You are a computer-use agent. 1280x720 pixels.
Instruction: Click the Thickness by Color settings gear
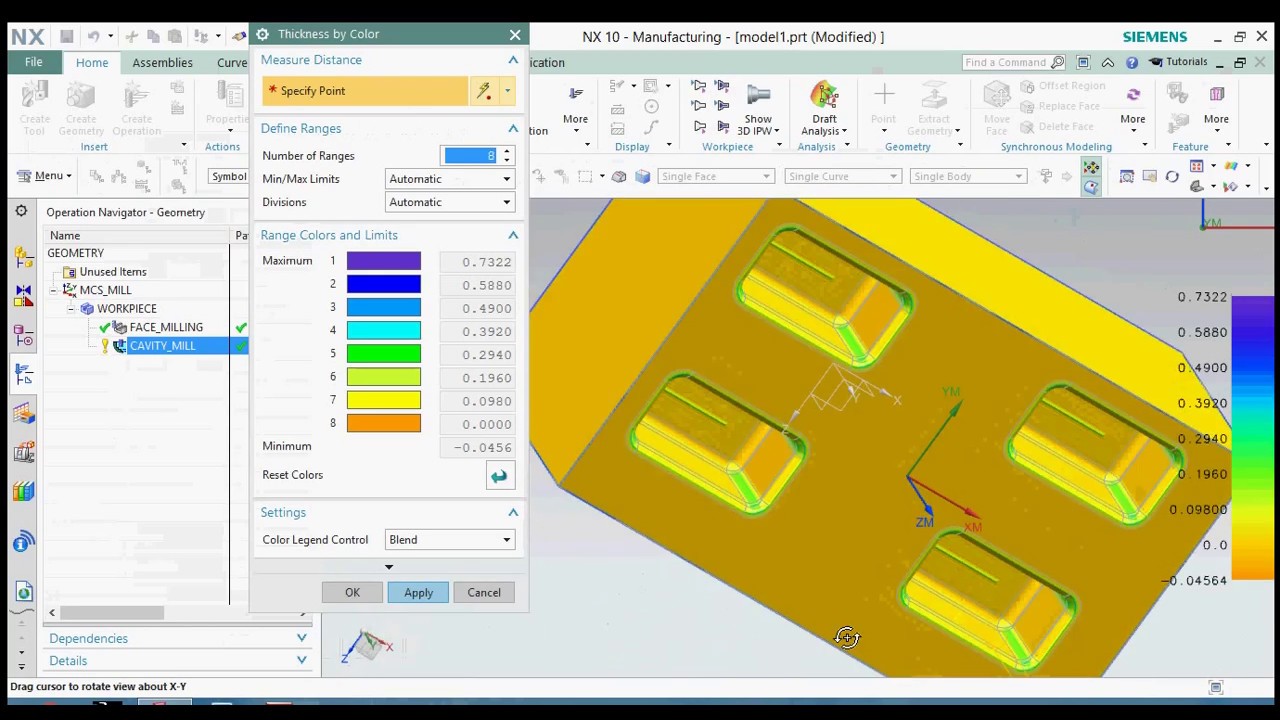pos(263,34)
